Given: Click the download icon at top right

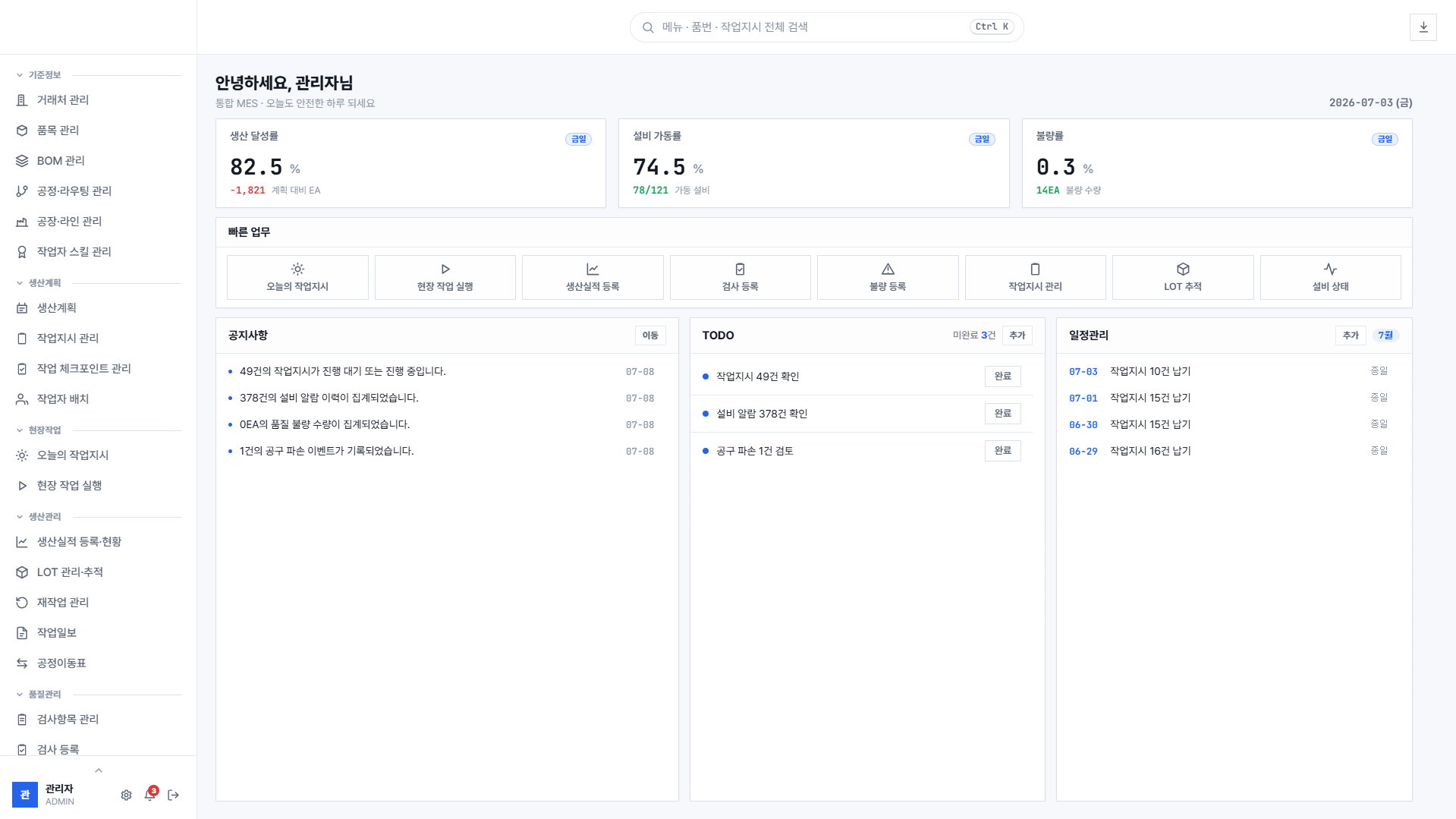Looking at the screenshot, I should pyautogui.click(x=1423, y=27).
